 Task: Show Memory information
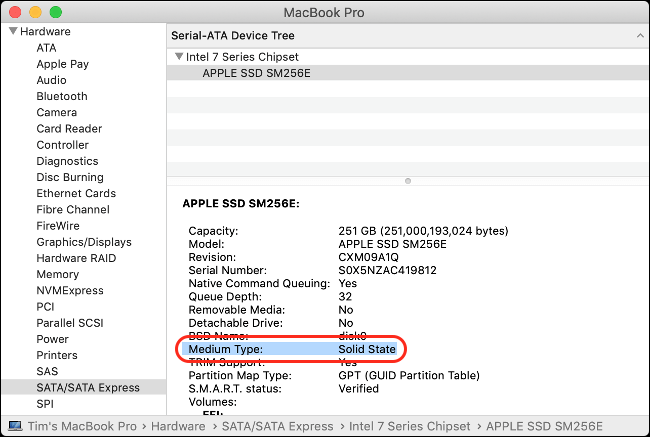pos(58,274)
